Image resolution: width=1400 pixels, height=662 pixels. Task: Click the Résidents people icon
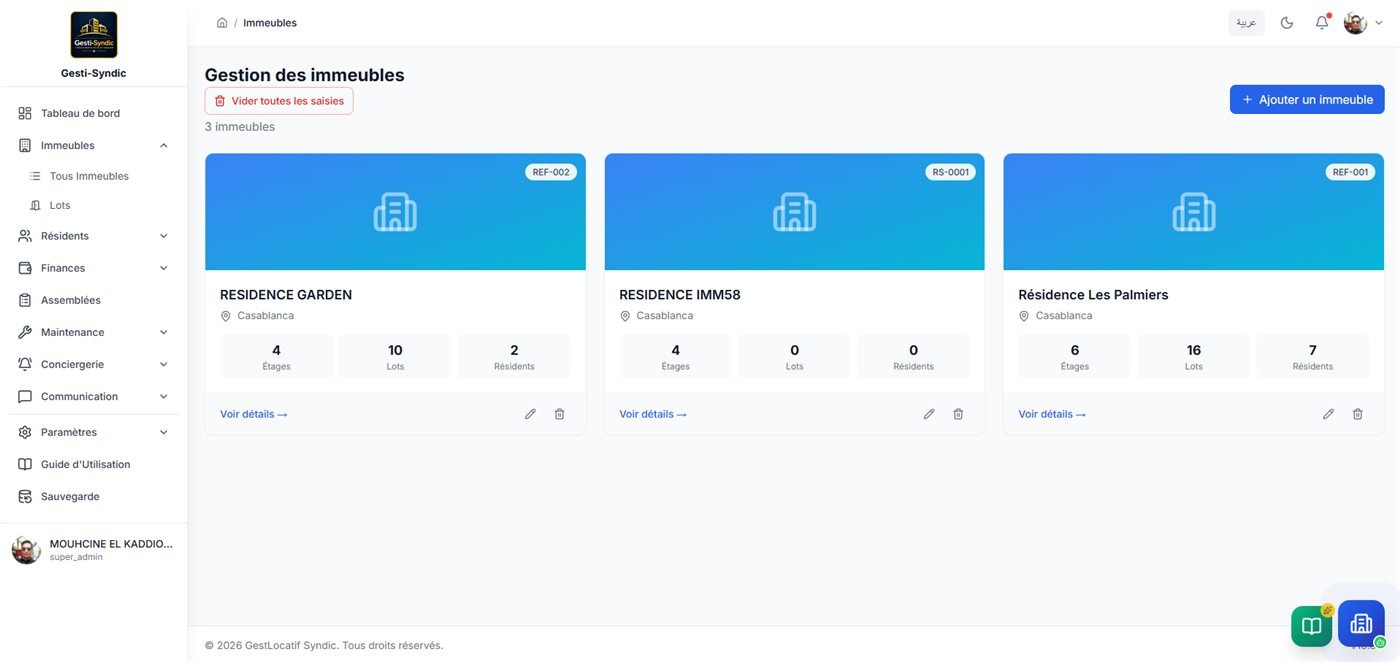pos(25,236)
